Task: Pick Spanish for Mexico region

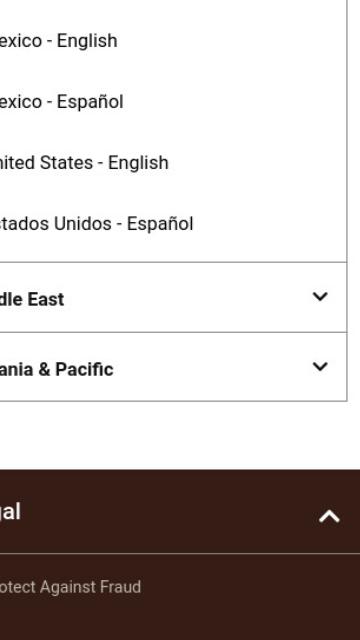Action: [x=61, y=102]
